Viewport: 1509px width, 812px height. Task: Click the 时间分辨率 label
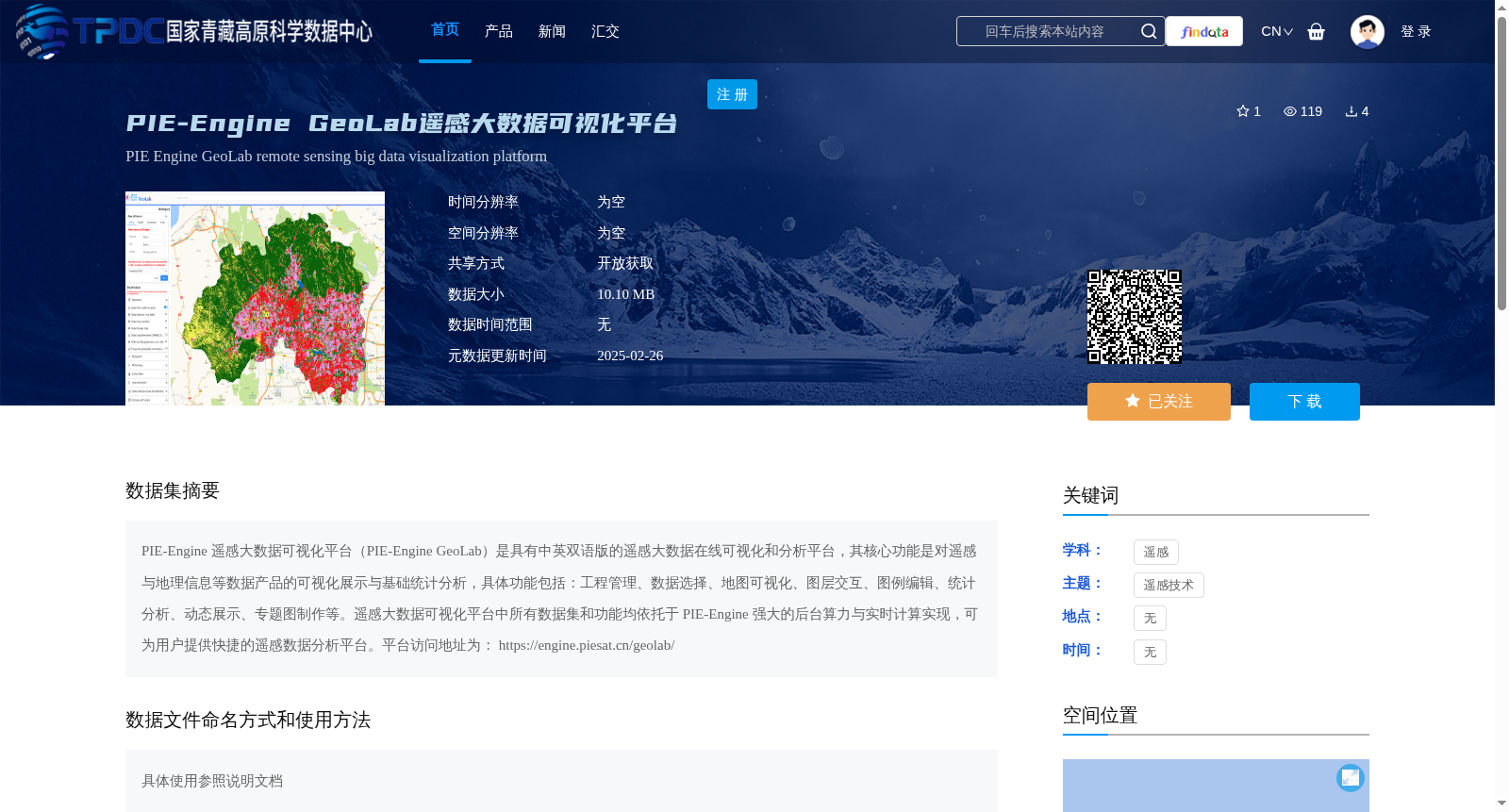coord(483,203)
